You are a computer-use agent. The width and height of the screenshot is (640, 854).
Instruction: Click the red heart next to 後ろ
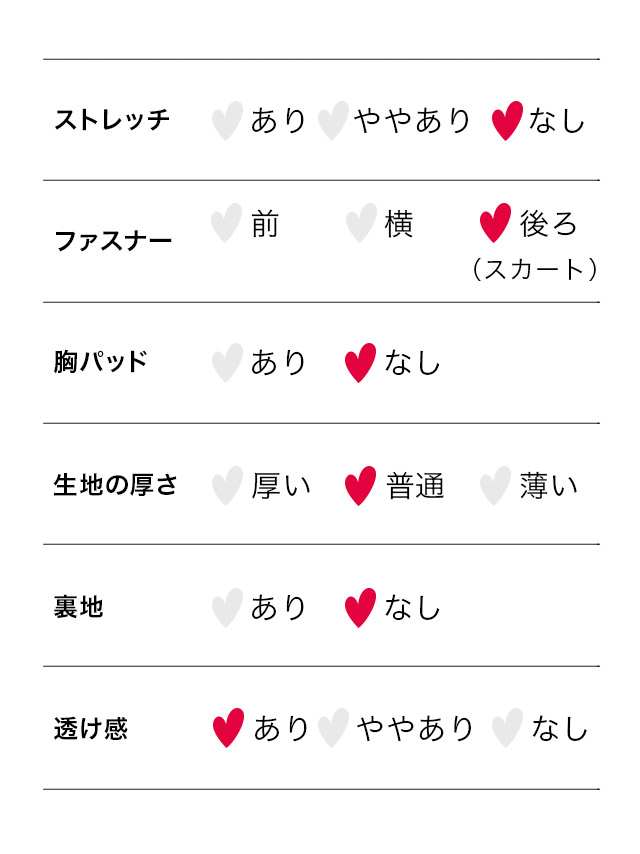pos(495,223)
